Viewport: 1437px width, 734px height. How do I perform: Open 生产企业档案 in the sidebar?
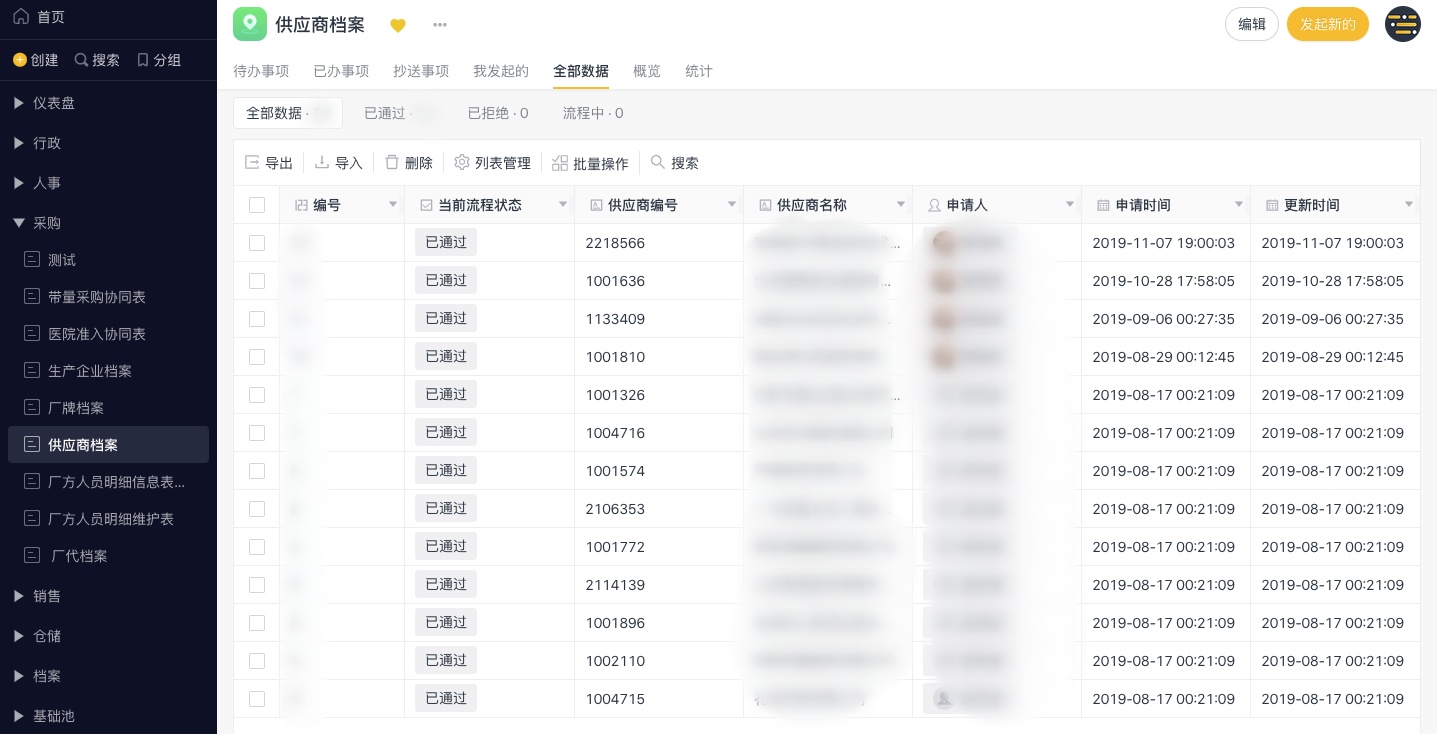(90, 371)
